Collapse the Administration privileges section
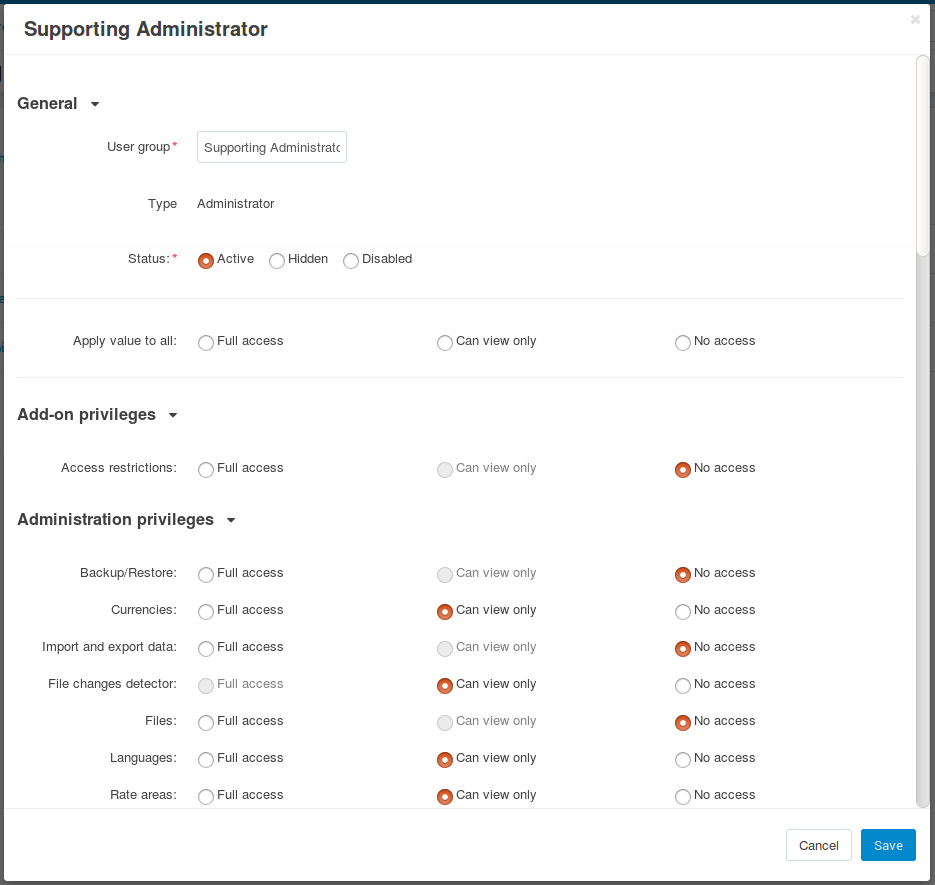Screen dimensions: 935x885 (x=231, y=521)
